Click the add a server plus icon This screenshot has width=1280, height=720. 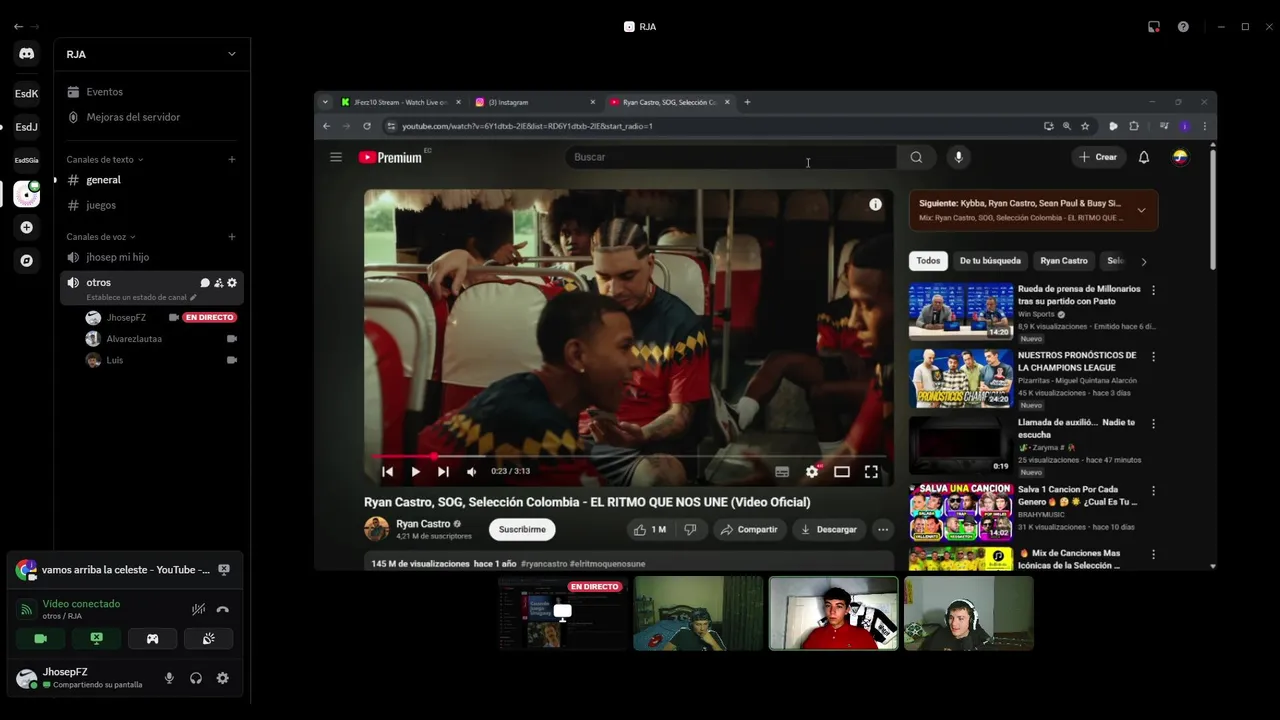pyautogui.click(x=27, y=227)
